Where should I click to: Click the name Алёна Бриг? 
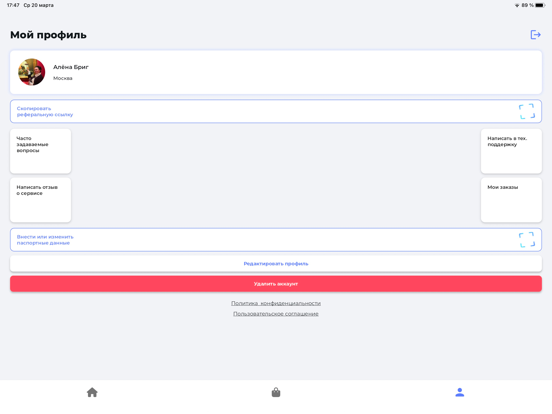click(71, 67)
